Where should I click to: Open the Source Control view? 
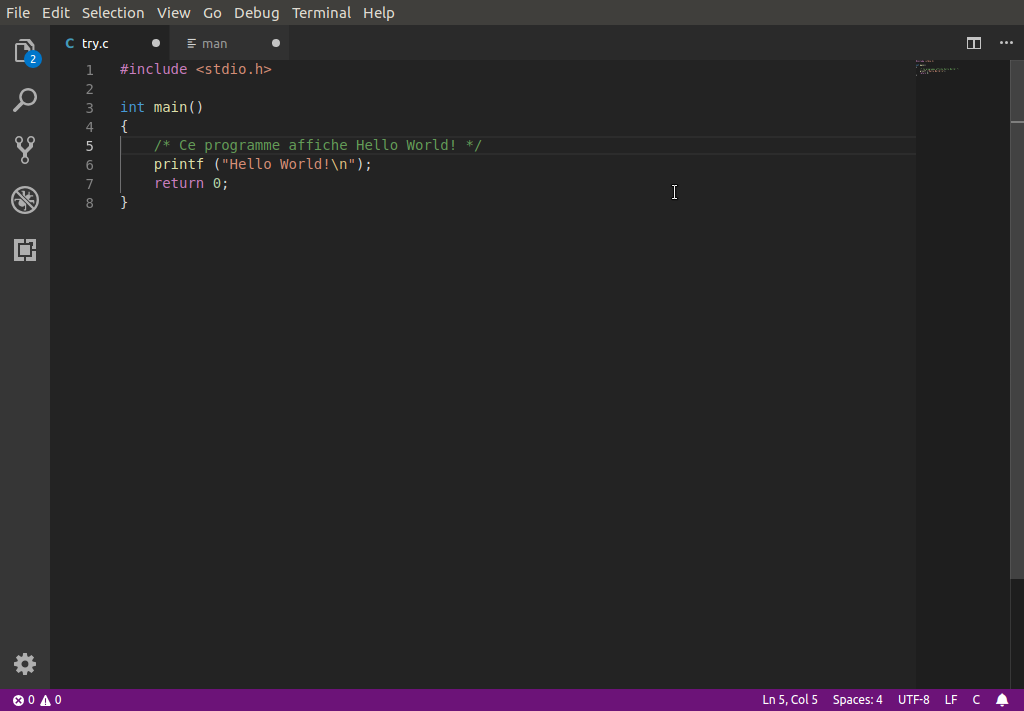(x=25, y=149)
